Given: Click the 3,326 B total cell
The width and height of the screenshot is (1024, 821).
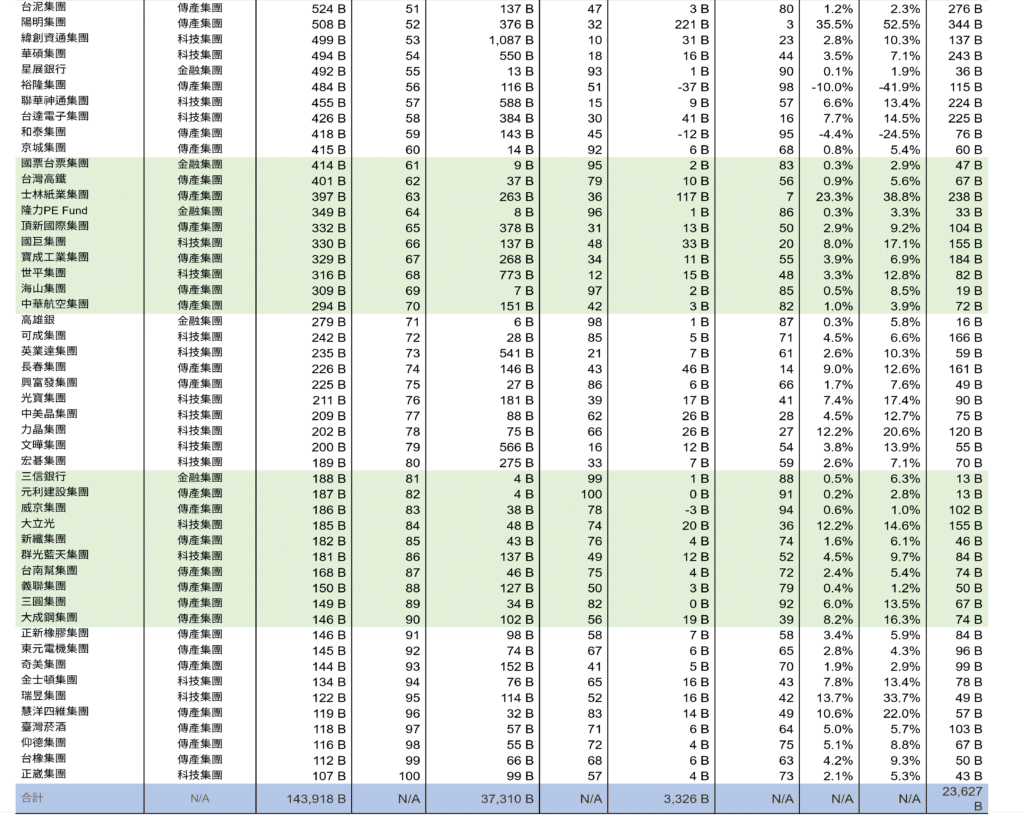Looking at the screenshot, I should (686, 799).
